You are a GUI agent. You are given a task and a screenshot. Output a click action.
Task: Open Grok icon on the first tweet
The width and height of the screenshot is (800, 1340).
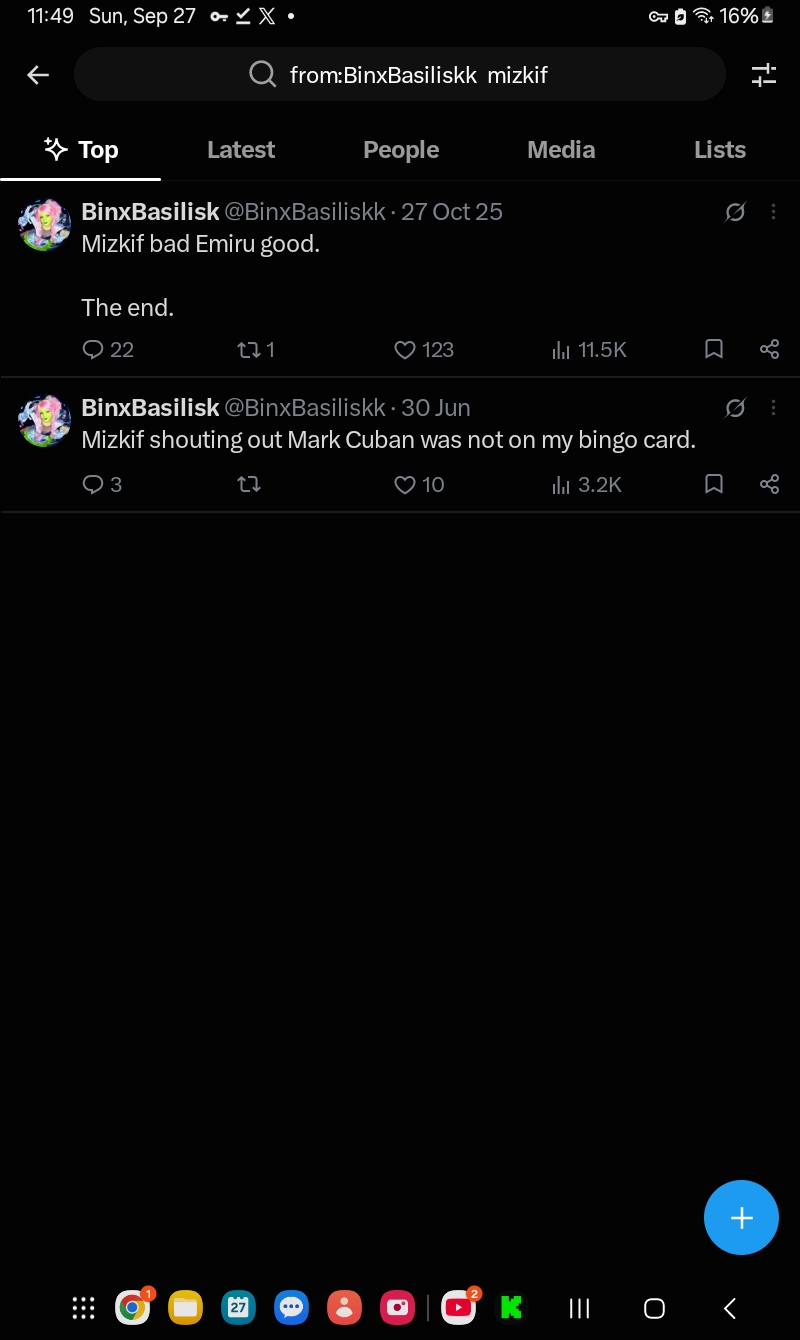(735, 212)
